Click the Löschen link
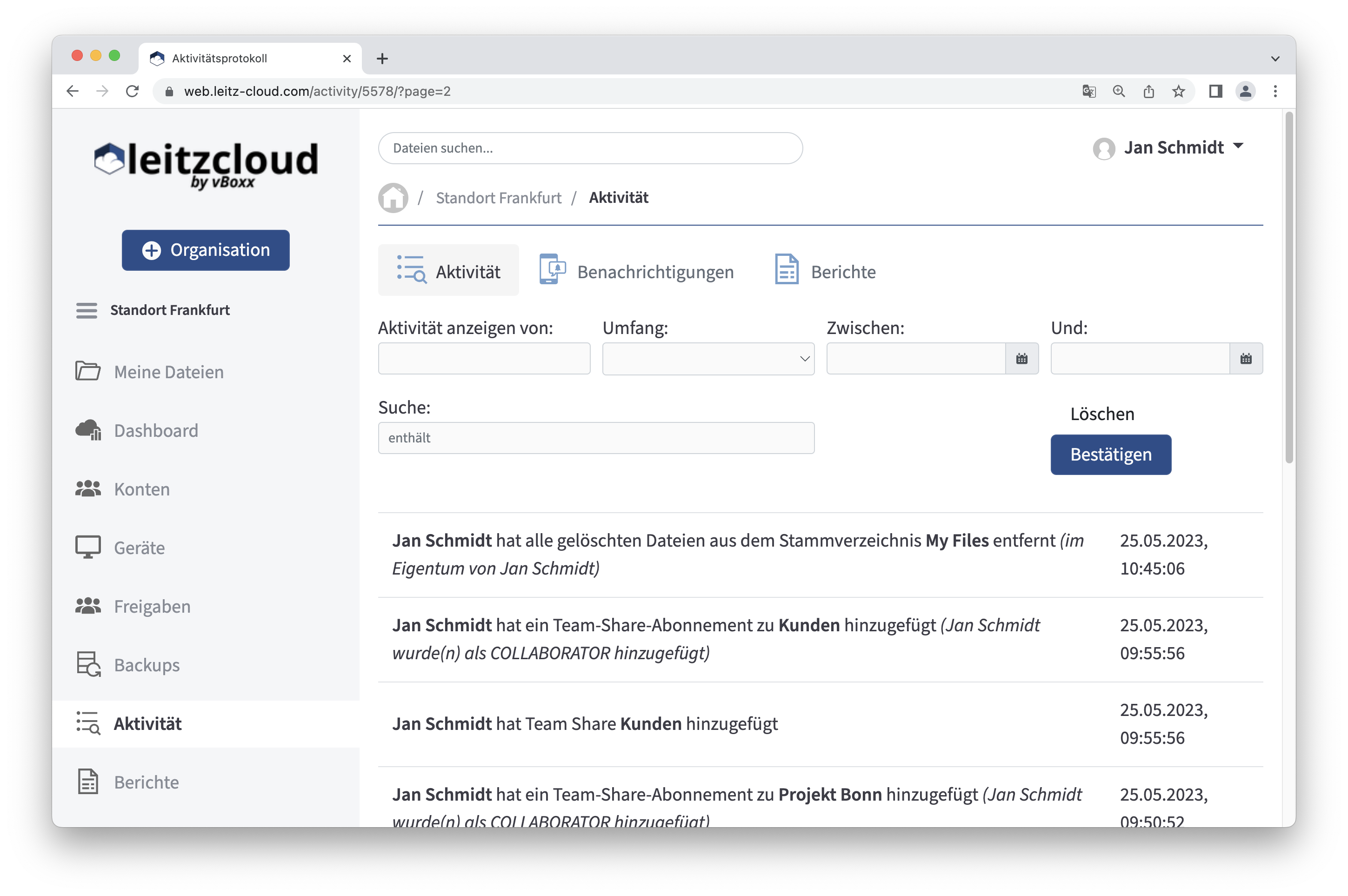The width and height of the screenshot is (1348, 896). (1102, 414)
